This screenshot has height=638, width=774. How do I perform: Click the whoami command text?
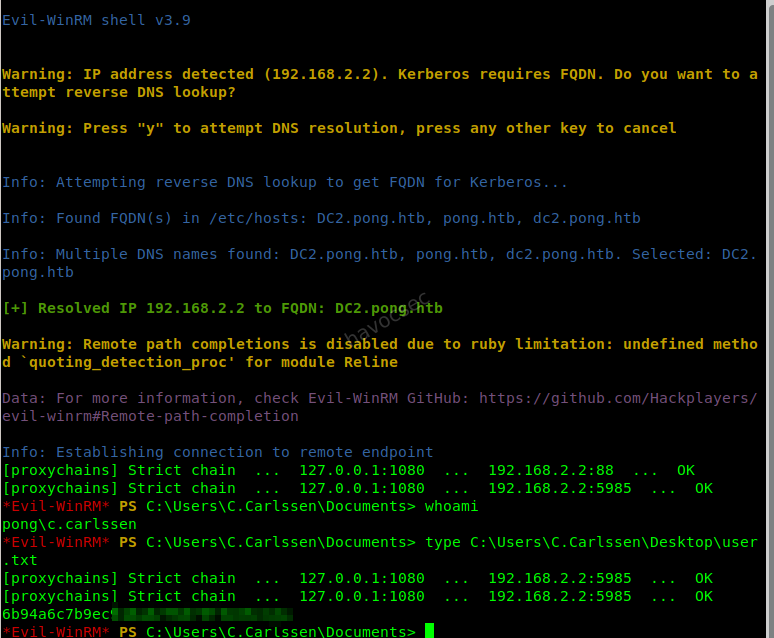(451, 506)
